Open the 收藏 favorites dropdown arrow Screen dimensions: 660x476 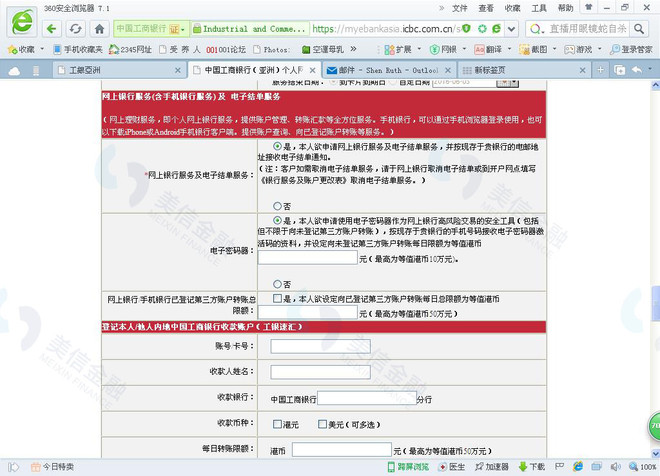pyautogui.click(x=42, y=49)
